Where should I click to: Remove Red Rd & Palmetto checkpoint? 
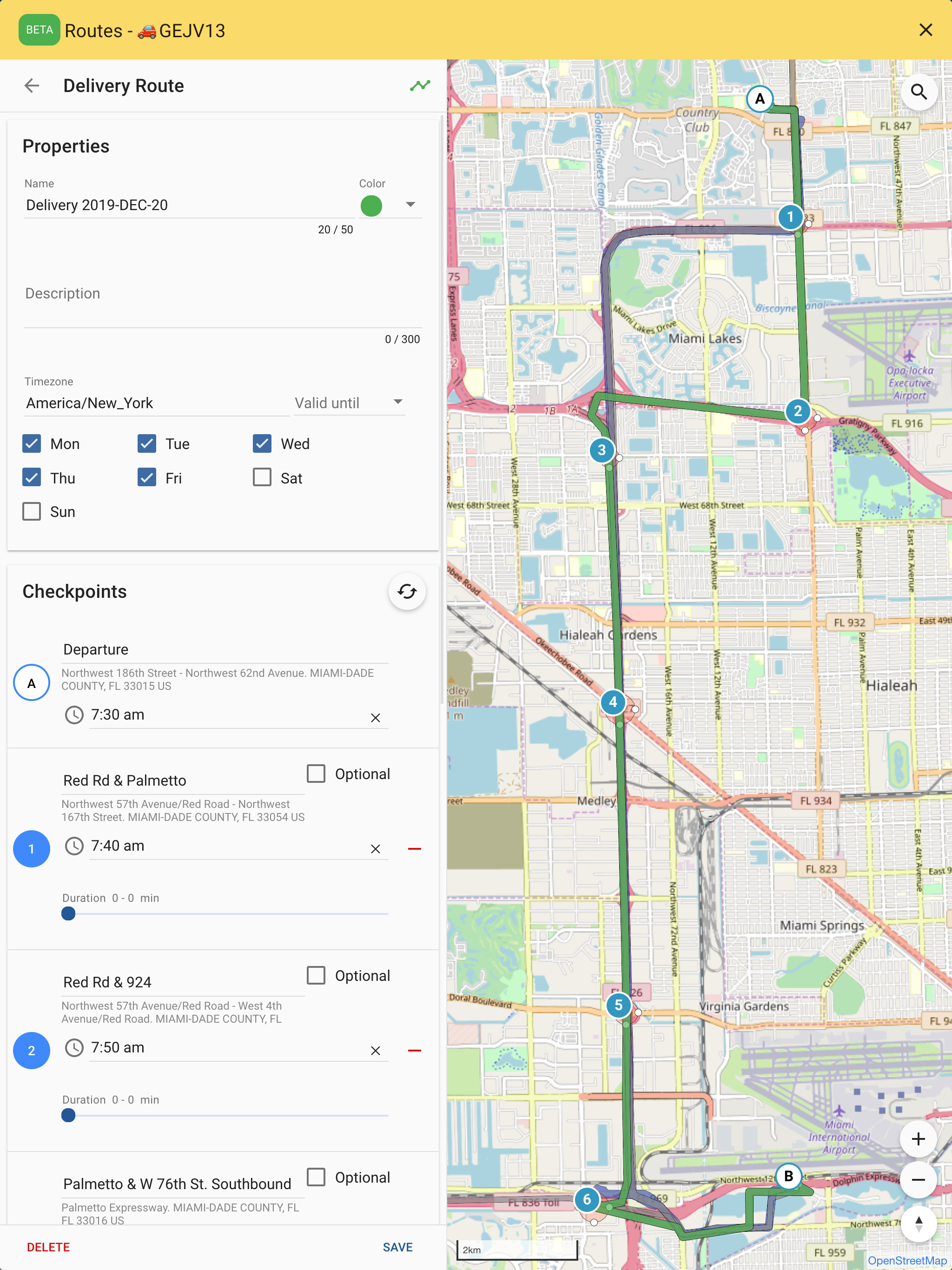click(415, 848)
